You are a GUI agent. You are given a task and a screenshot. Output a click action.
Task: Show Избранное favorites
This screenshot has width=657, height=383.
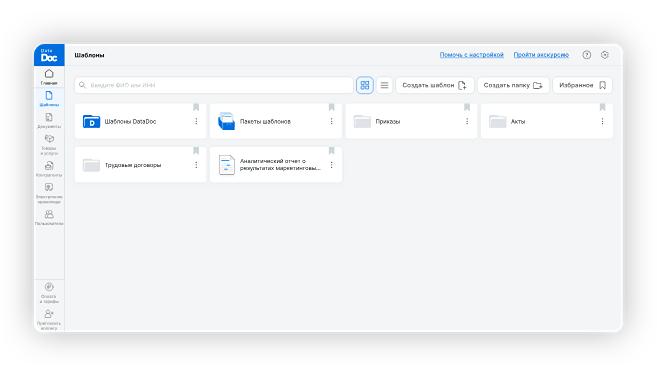pos(582,85)
